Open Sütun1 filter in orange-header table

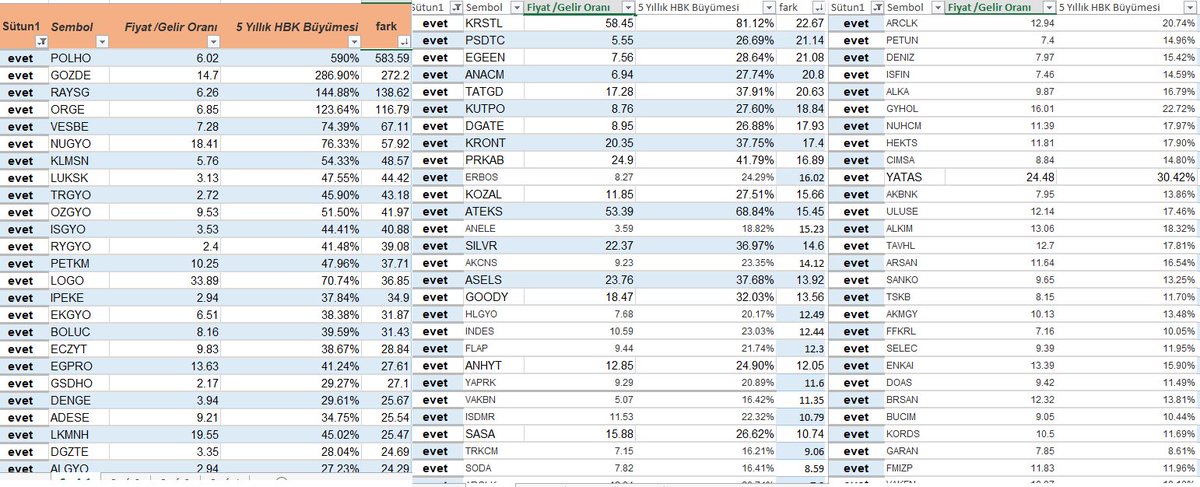coord(40,42)
